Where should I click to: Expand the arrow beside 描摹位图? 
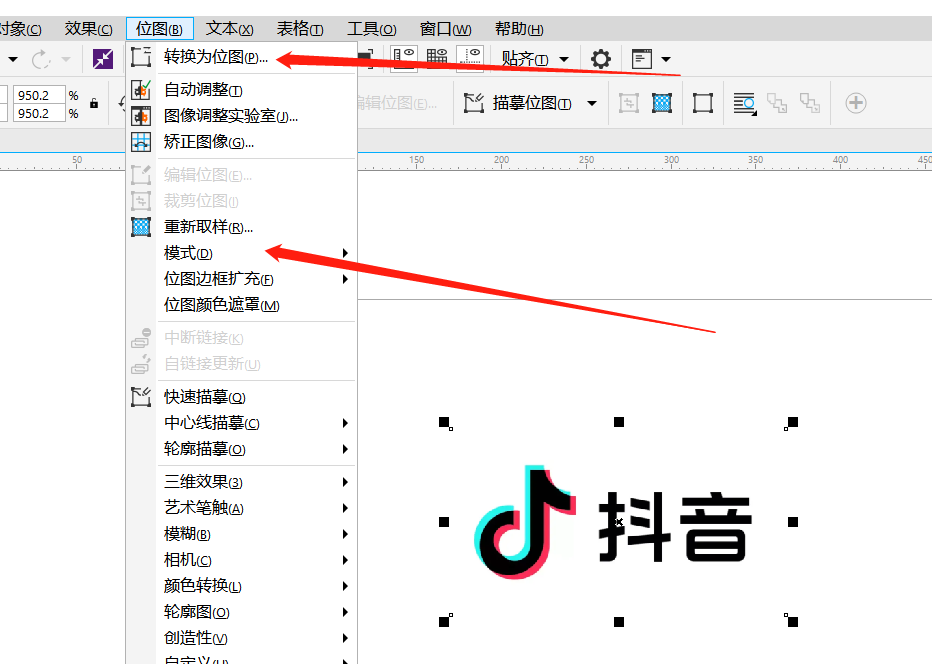point(591,103)
